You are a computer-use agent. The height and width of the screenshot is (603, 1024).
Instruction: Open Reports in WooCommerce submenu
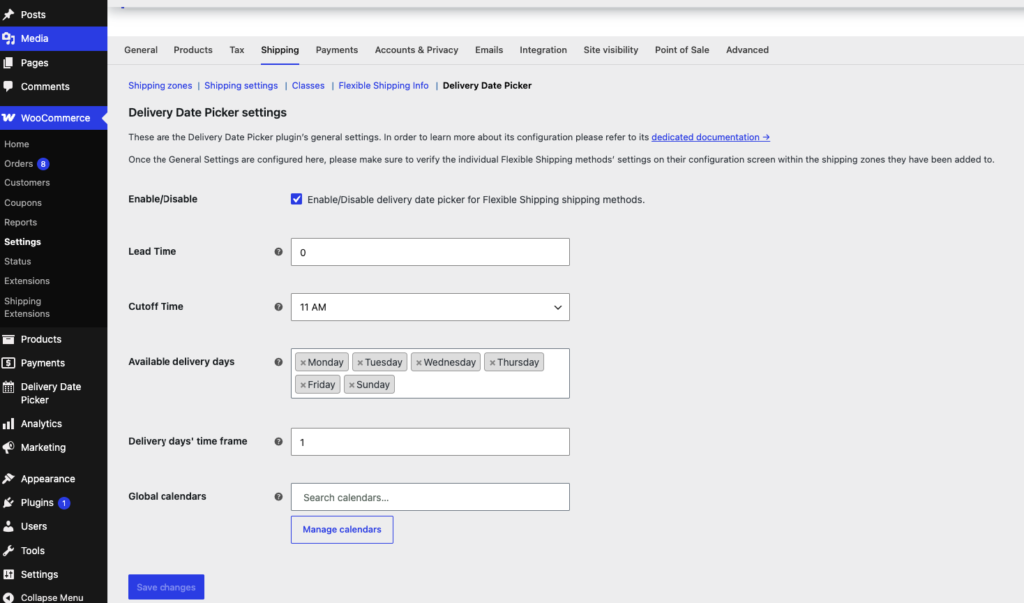[20, 223]
